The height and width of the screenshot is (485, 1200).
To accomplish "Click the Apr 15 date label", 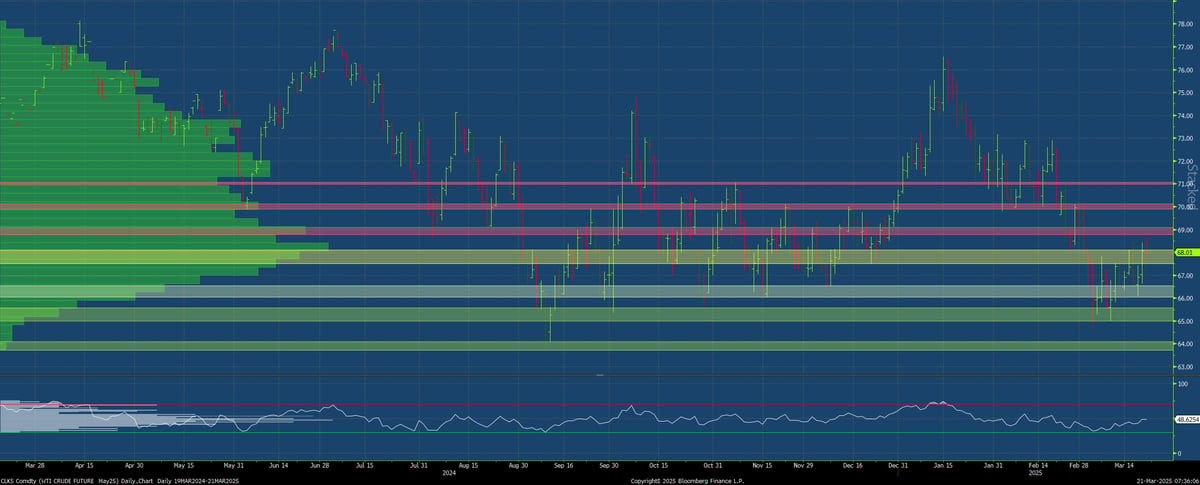I will pos(84,465).
